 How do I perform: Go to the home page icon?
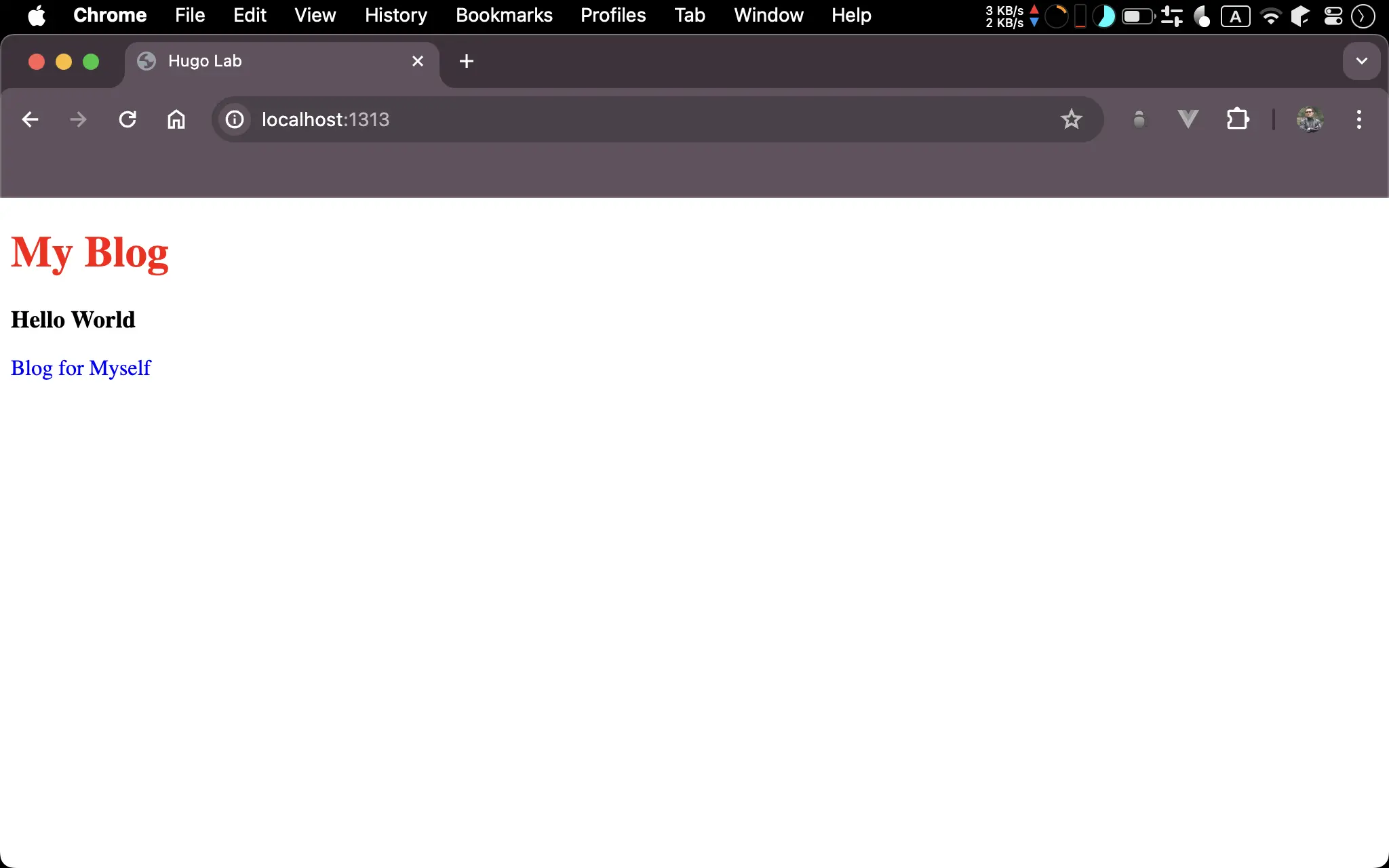(x=176, y=119)
